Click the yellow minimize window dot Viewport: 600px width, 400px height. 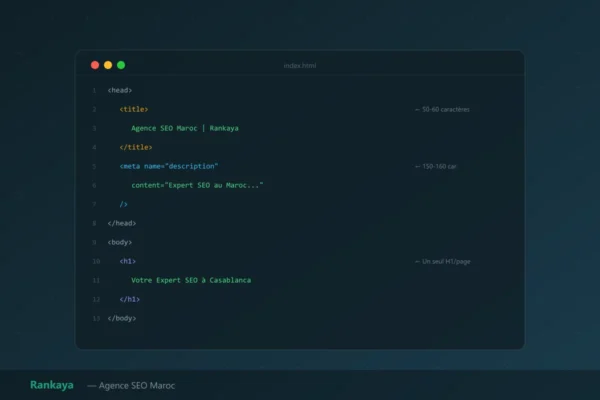[x=108, y=65]
